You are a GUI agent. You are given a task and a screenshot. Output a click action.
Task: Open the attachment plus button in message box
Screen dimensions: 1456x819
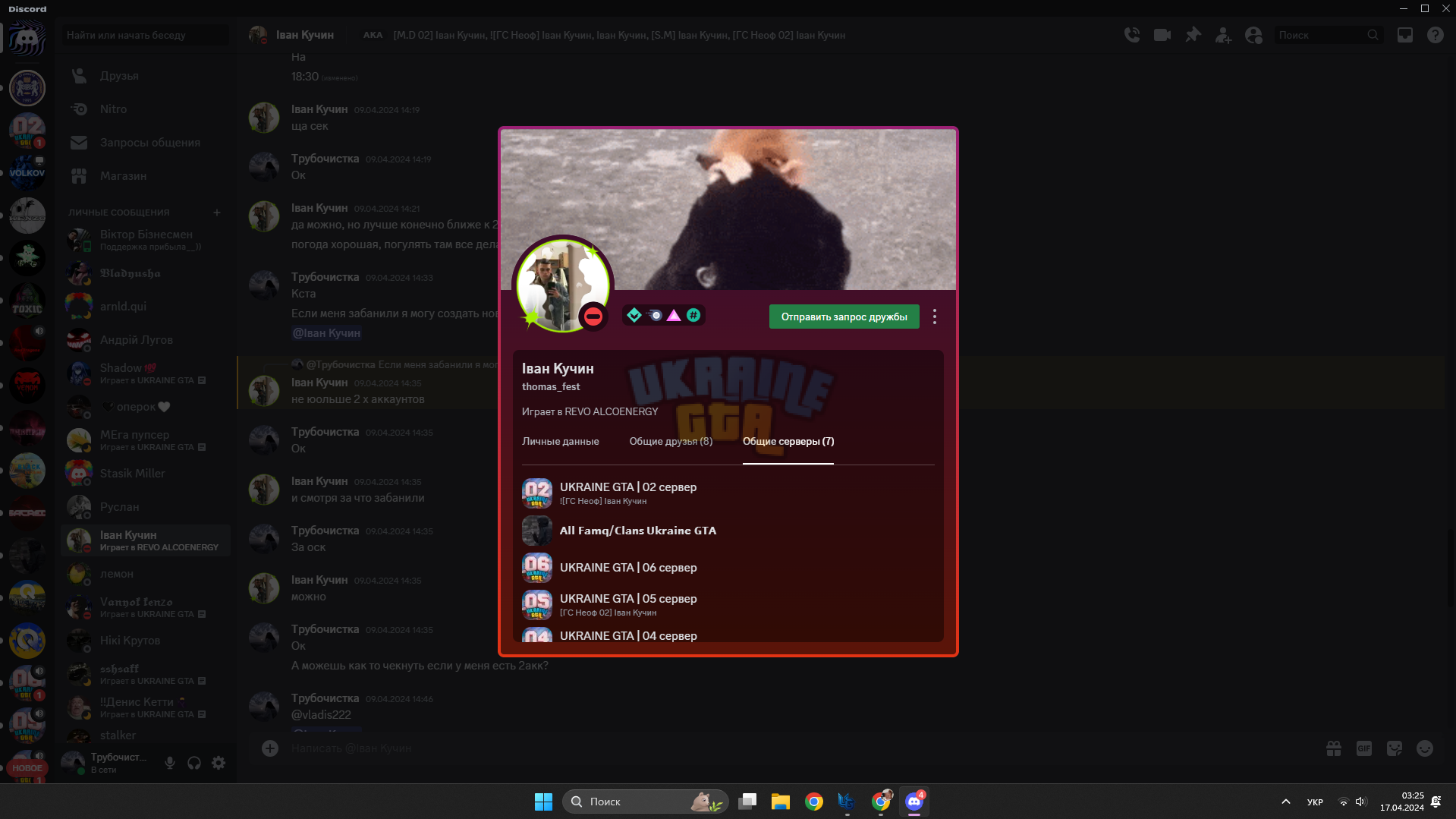coord(270,748)
